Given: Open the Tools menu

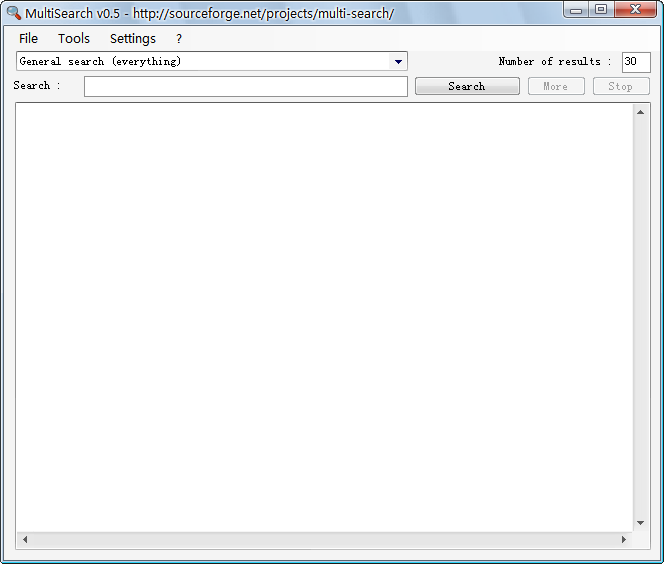Looking at the screenshot, I should [x=74, y=38].
